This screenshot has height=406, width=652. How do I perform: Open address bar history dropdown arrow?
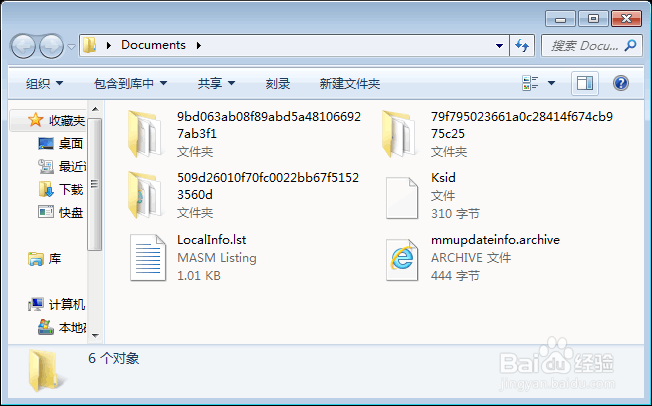(x=499, y=45)
